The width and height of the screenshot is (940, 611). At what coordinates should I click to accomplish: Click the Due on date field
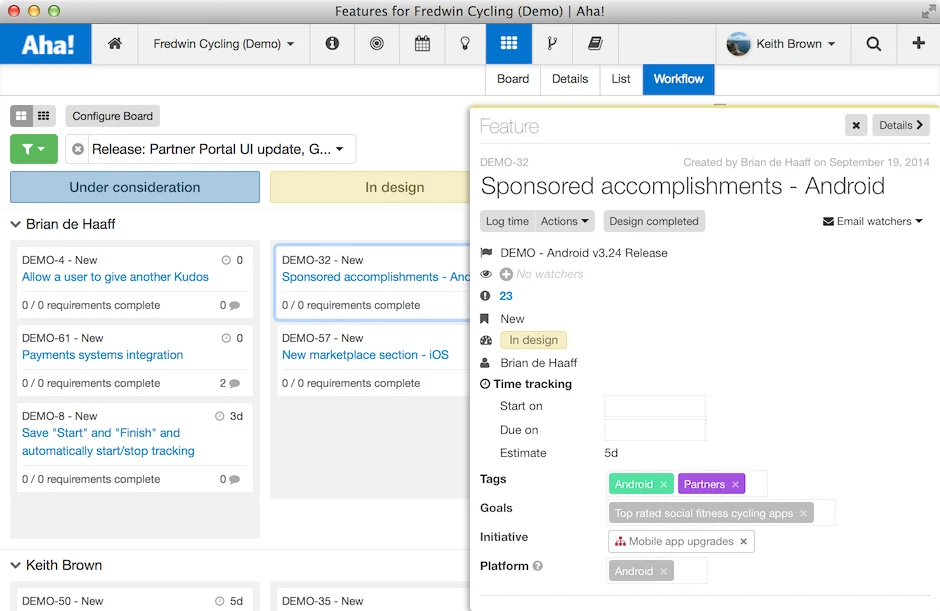(655, 430)
